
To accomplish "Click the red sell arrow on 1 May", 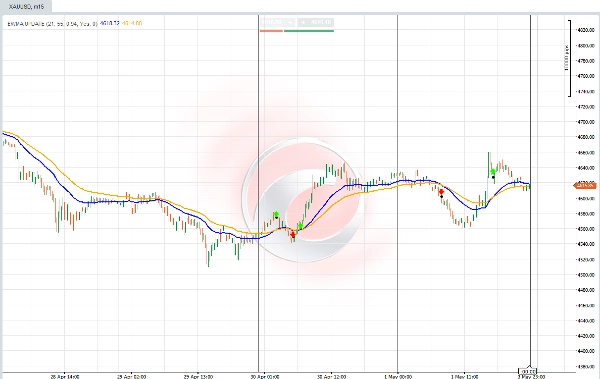I will click(441, 192).
